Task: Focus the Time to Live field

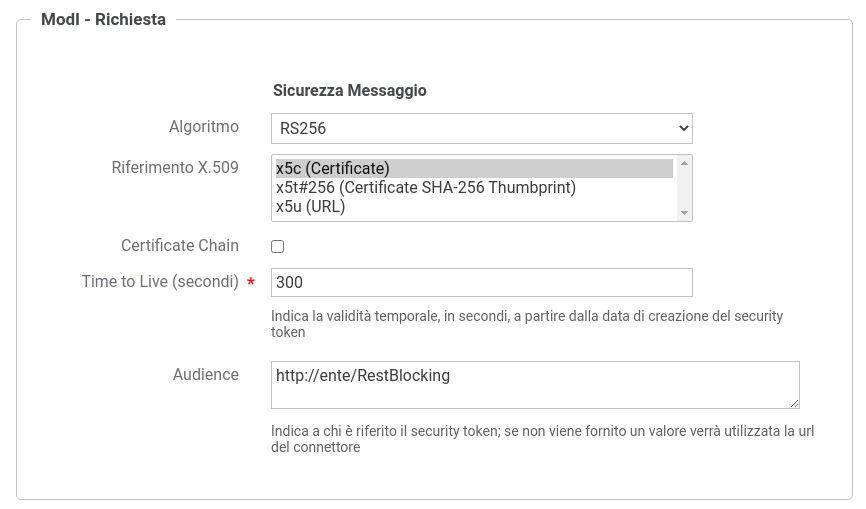Action: (x=482, y=282)
